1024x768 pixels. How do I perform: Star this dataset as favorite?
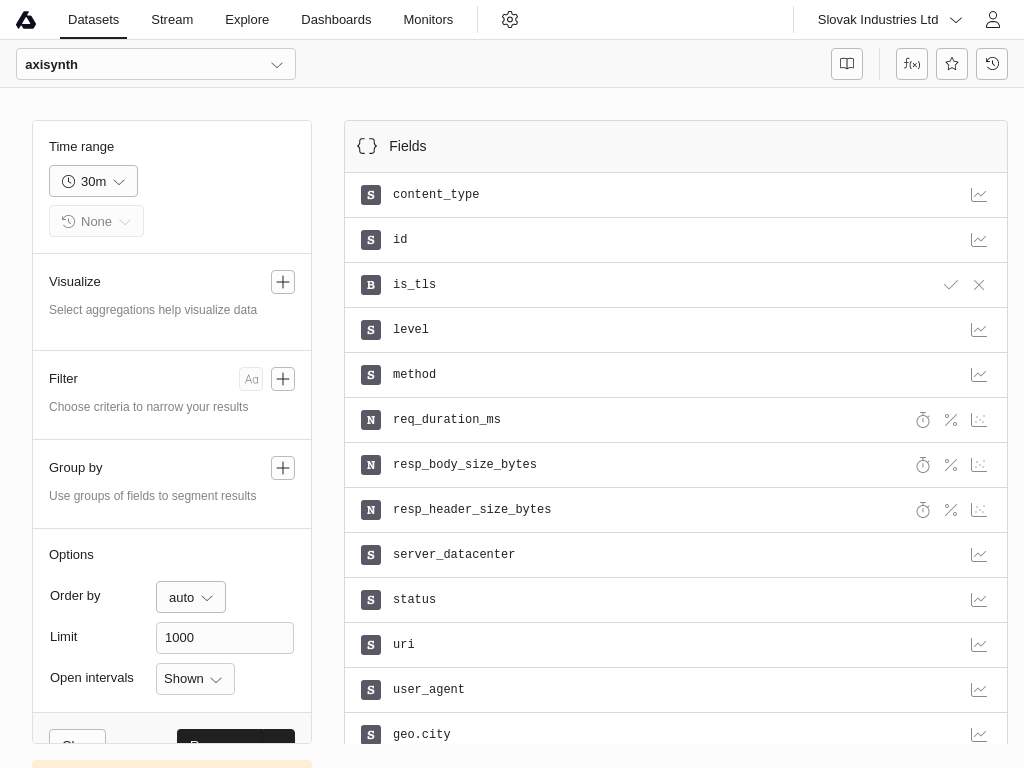pyautogui.click(x=952, y=64)
